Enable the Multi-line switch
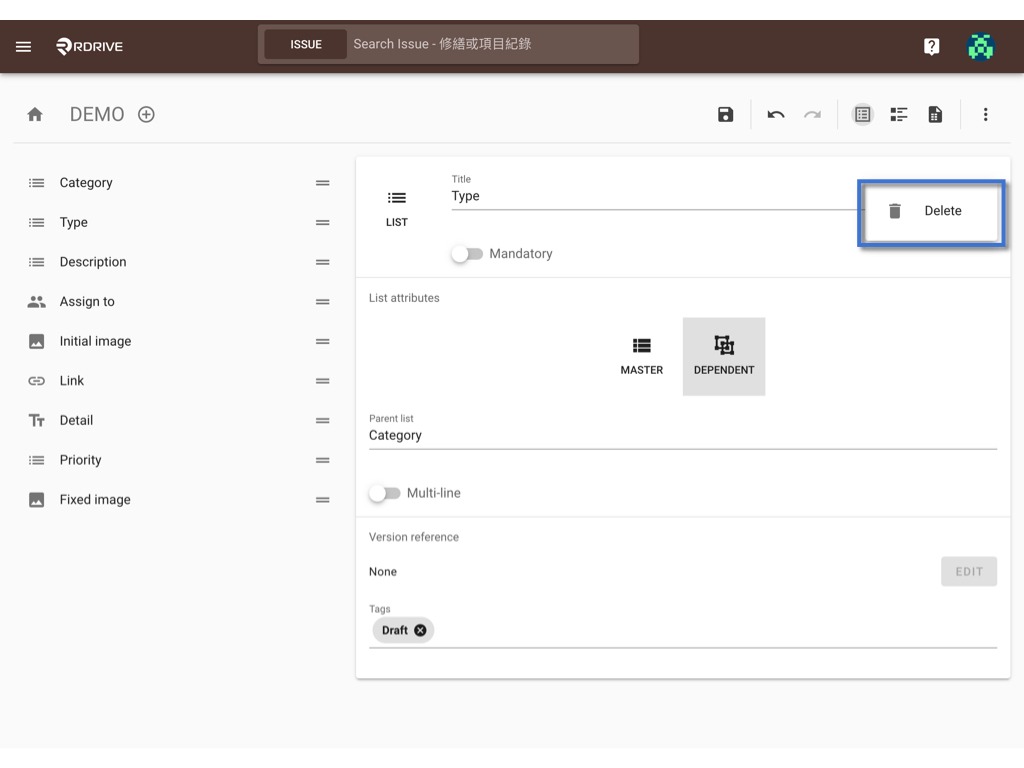1024x768 pixels. [x=385, y=493]
